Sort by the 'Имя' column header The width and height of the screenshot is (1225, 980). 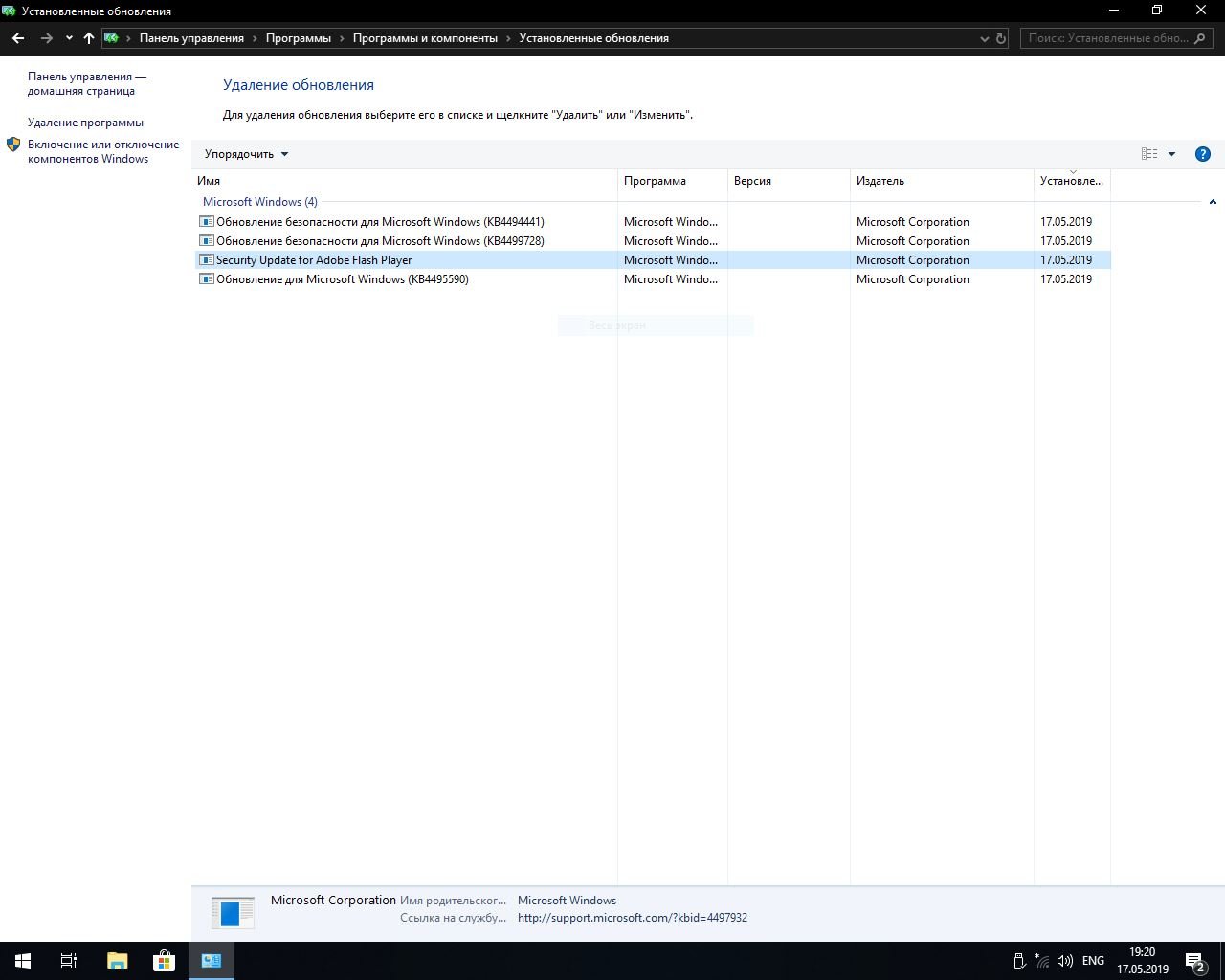click(404, 181)
